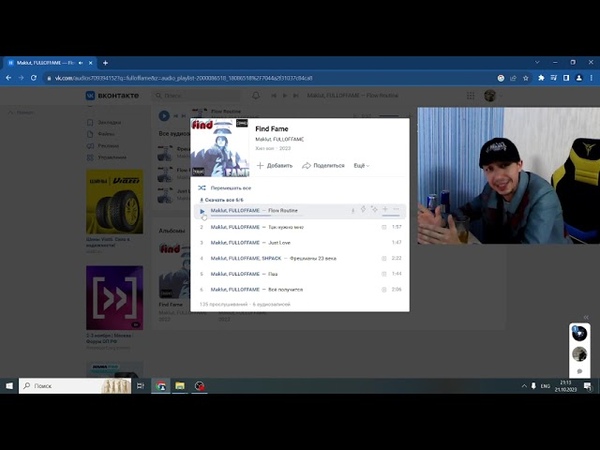Open the VK services grid icon
The image size is (600, 450).
click(x=470, y=95)
